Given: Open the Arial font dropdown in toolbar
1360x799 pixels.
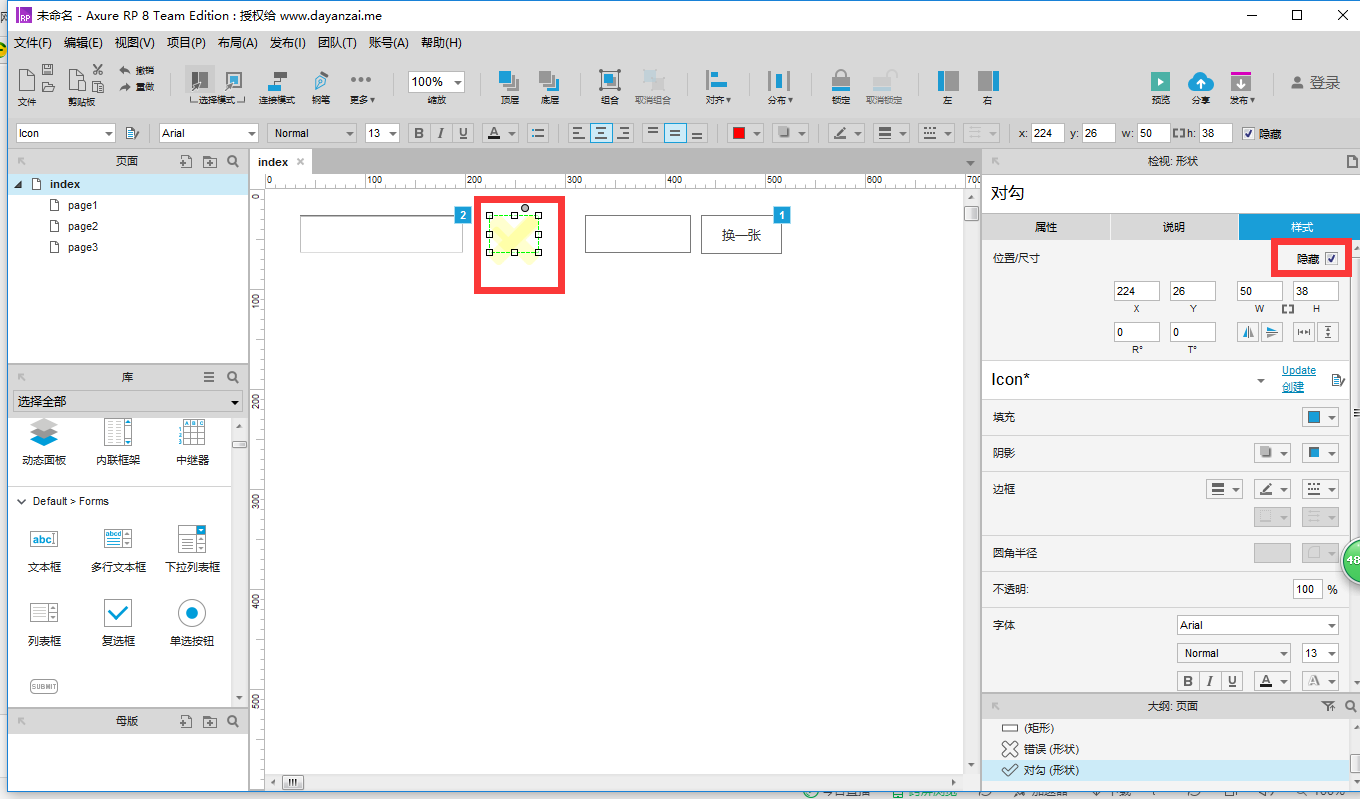Looking at the screenshot, I should point(209,133).
